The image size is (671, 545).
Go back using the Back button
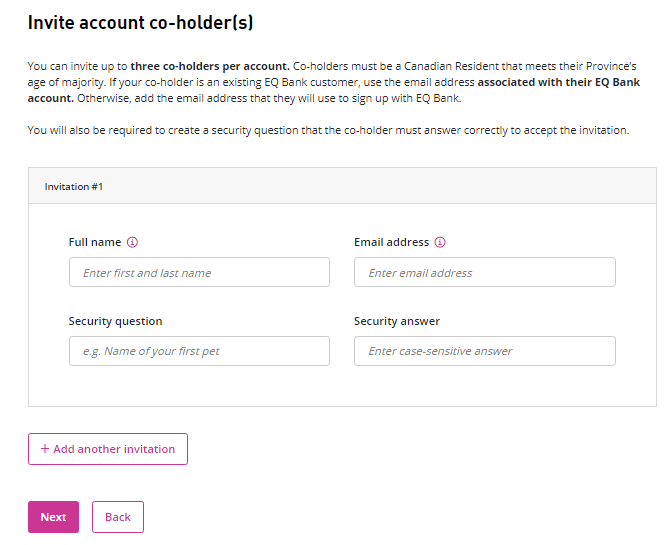tap(118, 517)
